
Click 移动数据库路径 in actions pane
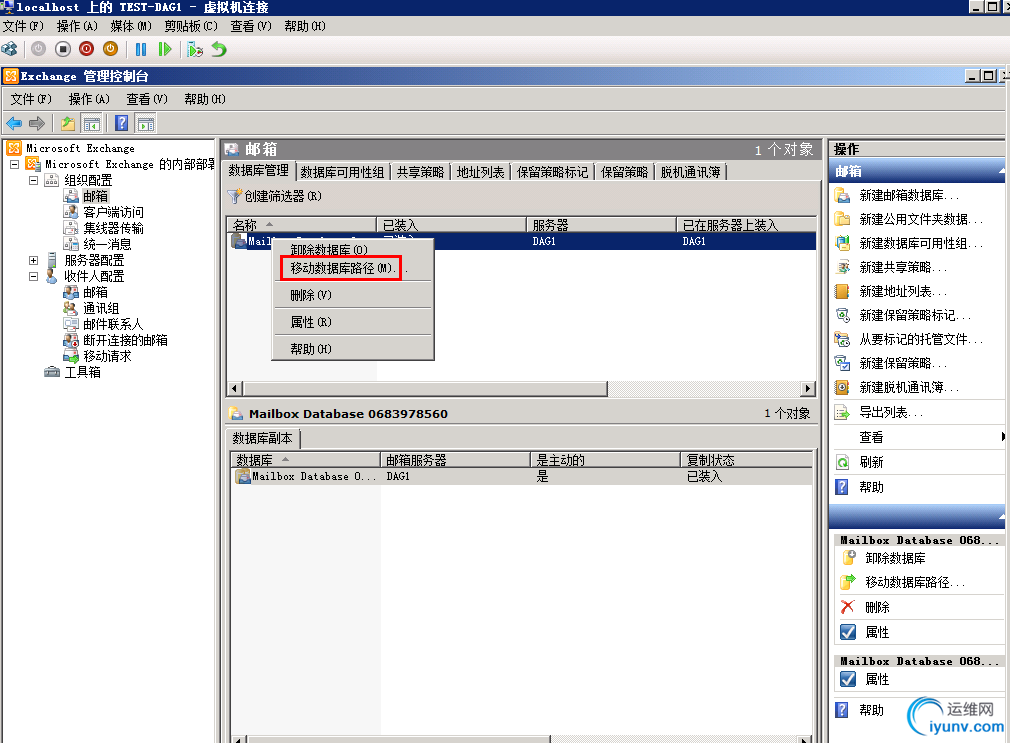point(915,583)
